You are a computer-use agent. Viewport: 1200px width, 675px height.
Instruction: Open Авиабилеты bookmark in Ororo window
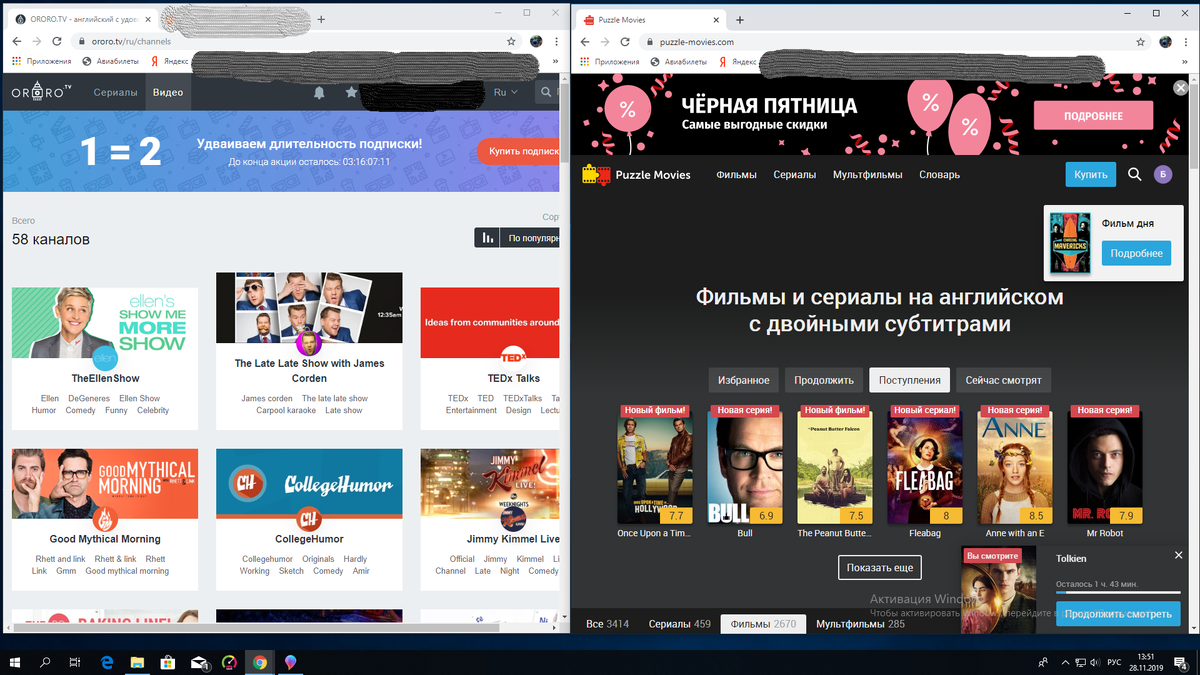109,61
